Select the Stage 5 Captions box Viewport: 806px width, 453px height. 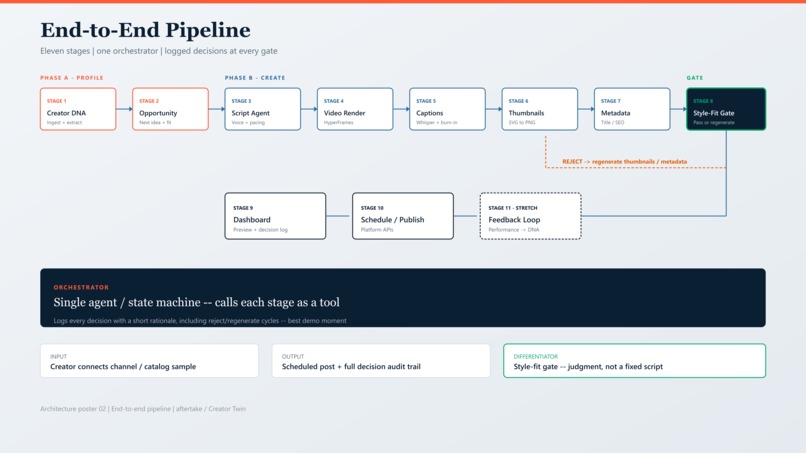(x=447, y=109)
